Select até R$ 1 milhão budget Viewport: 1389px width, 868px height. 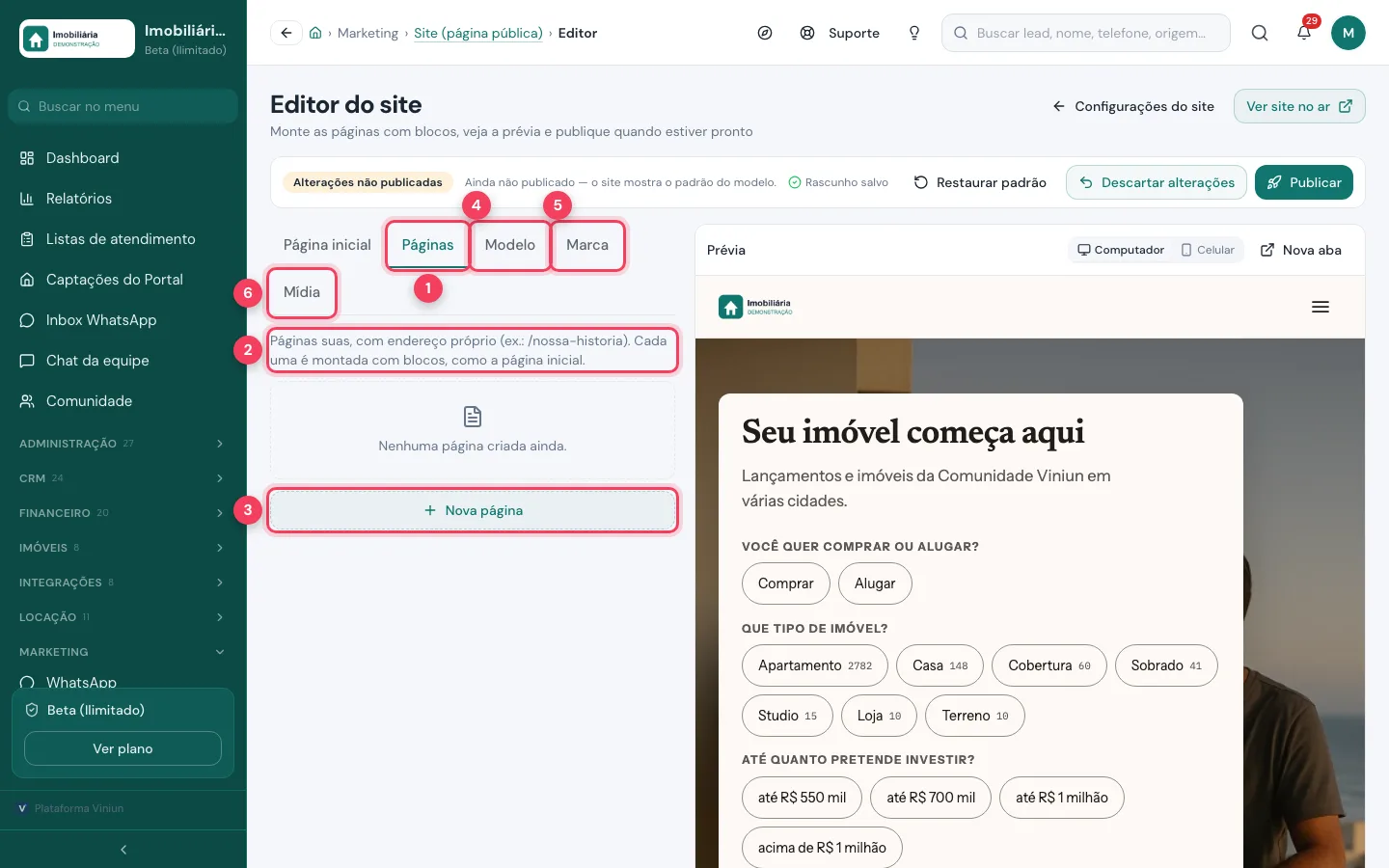(x=1062, y=798)
